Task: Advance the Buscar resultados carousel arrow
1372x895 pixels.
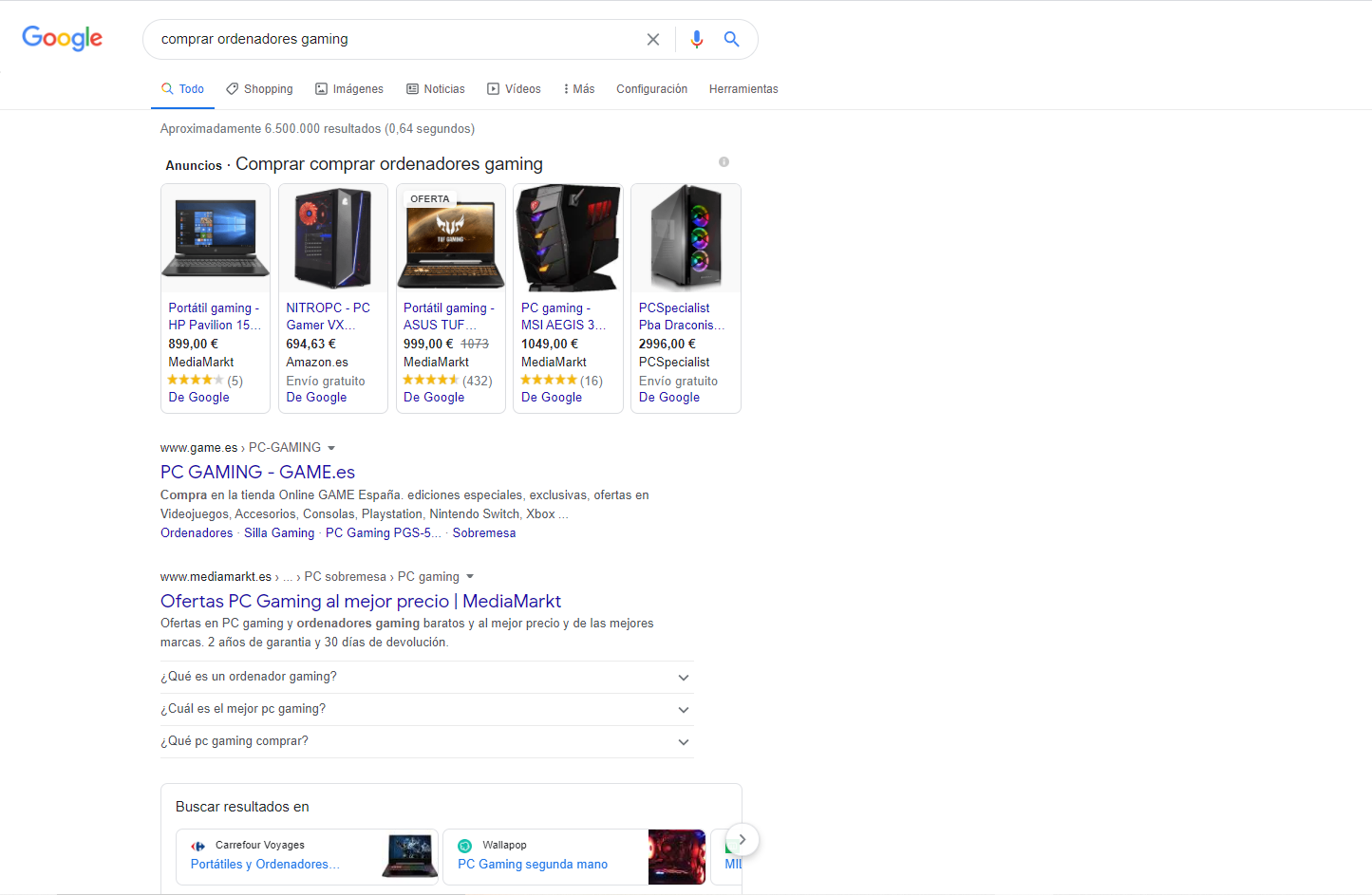Action: 742,839
